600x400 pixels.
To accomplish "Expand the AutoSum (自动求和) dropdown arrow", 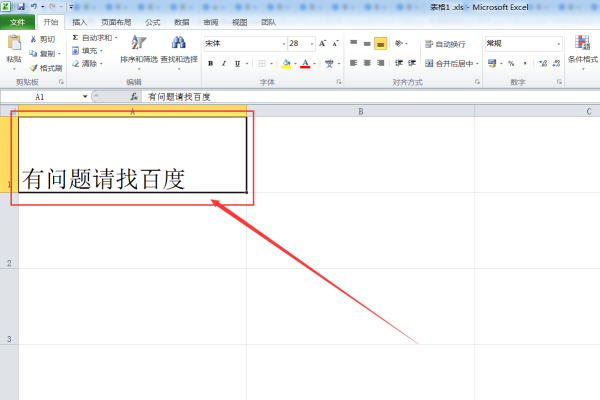I will (x=116, y=38).
